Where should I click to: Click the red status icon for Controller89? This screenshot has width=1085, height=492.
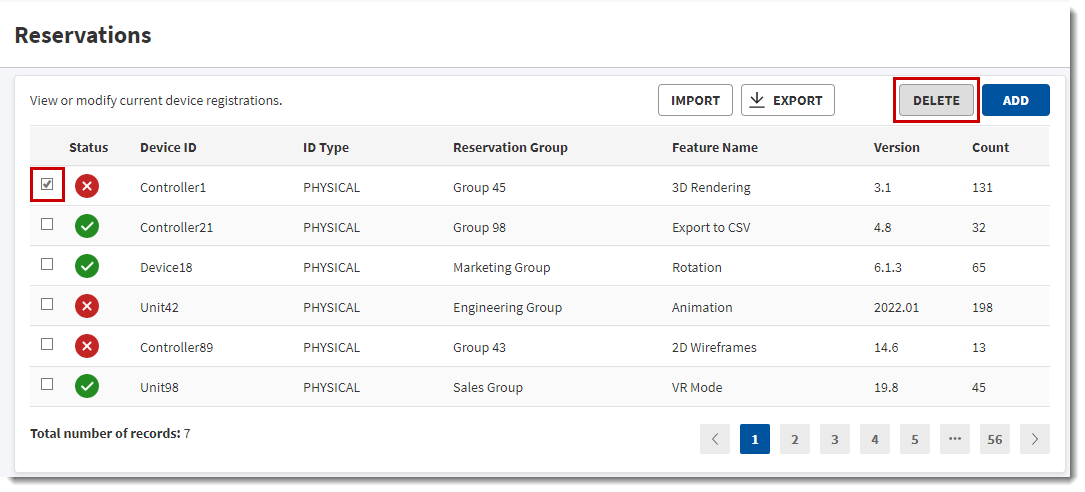click(87, 347)
